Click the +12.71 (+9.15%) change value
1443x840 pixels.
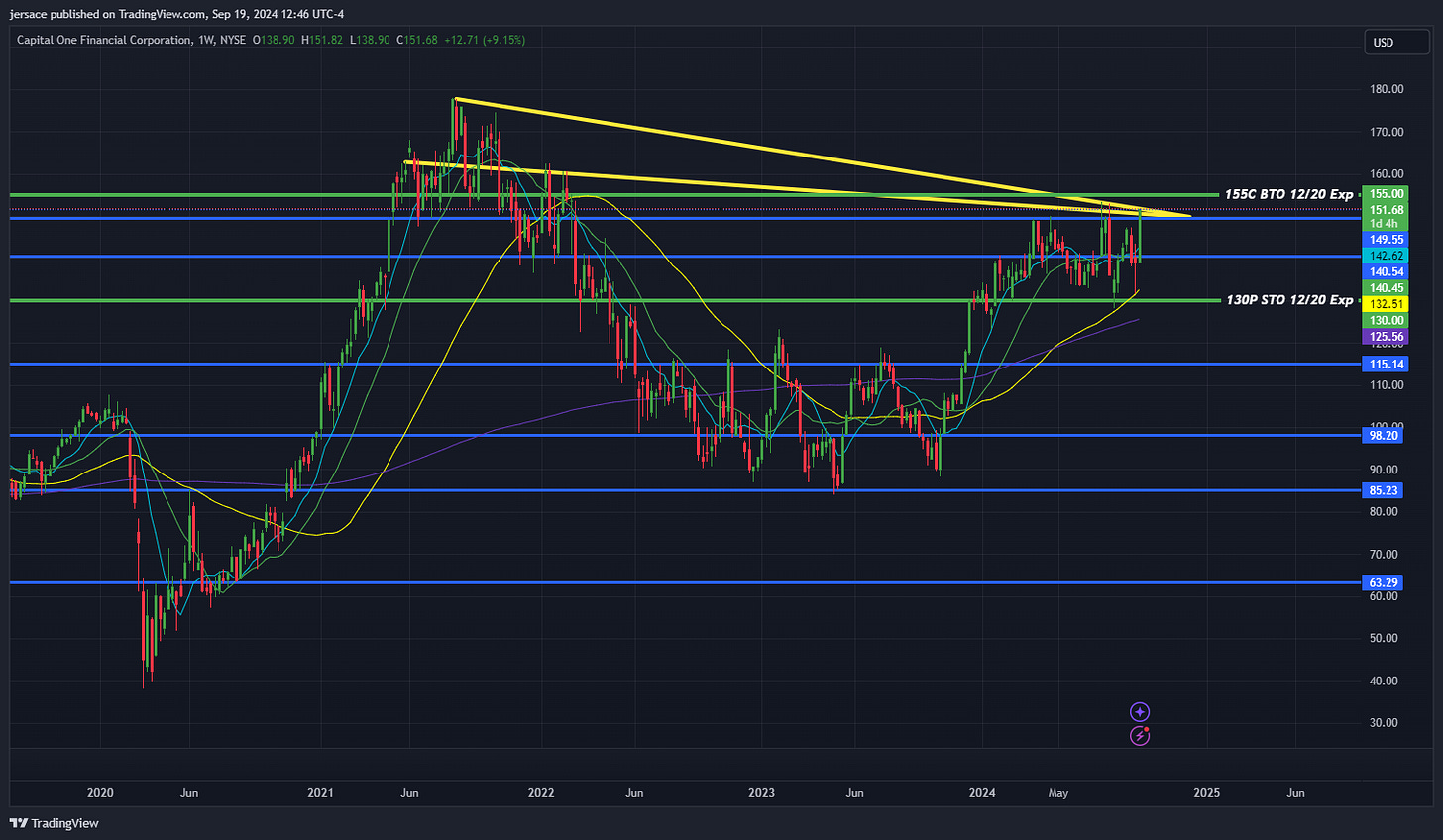tap(485, 40)
